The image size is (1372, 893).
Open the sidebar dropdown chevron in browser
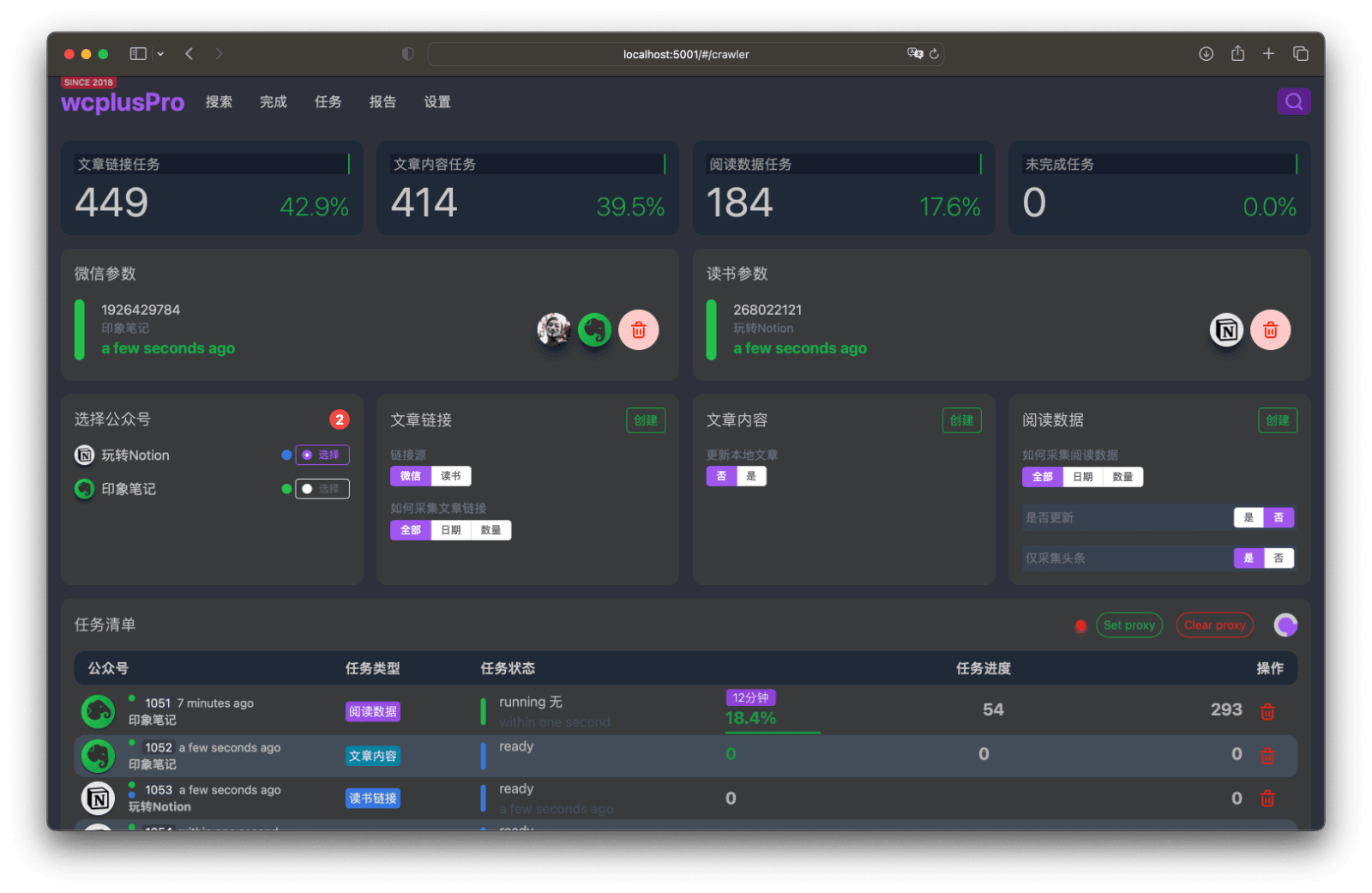click(x=160, y=53)
